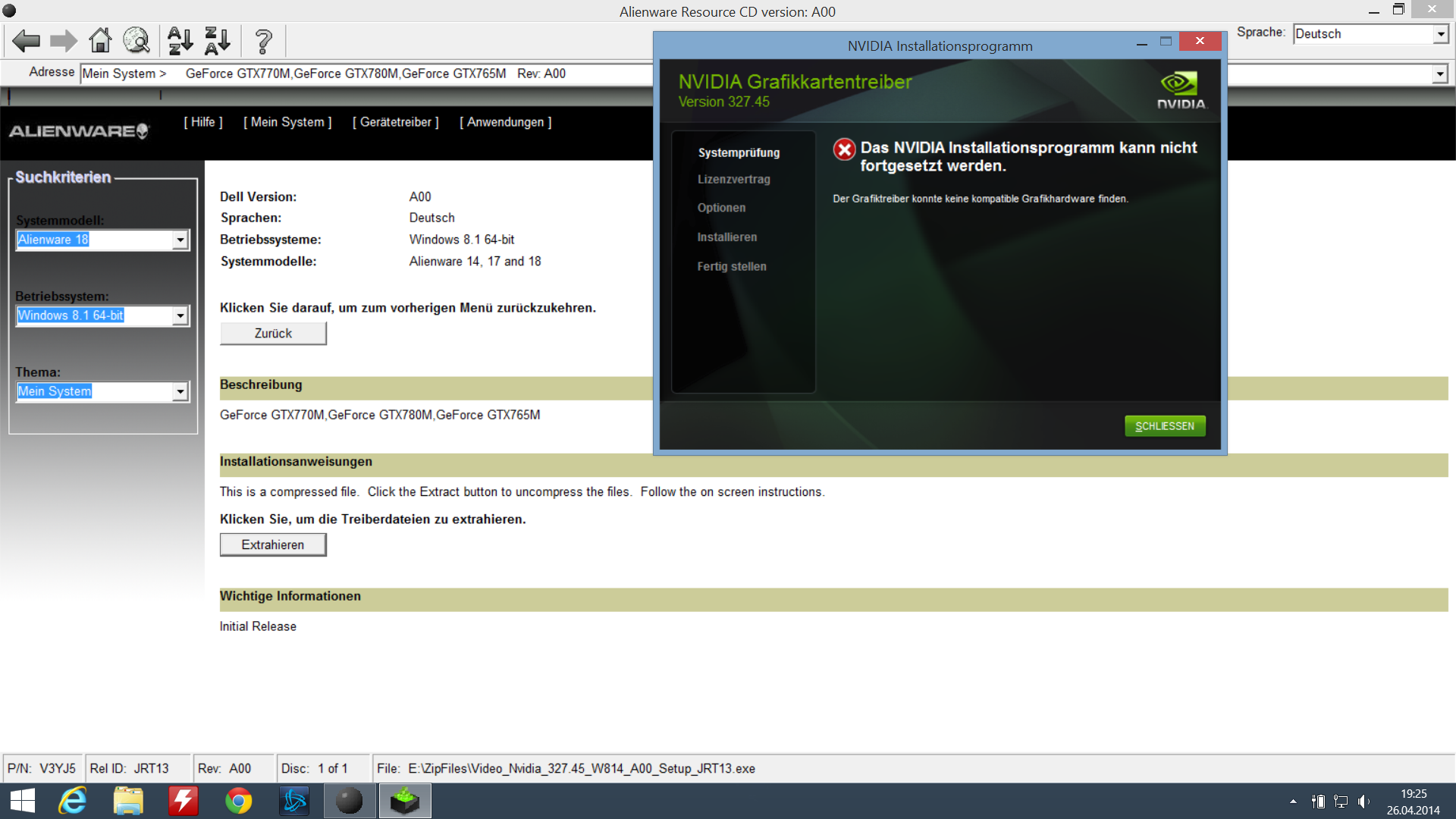Sort ascending with the A-Z toolbar icon

180,41
